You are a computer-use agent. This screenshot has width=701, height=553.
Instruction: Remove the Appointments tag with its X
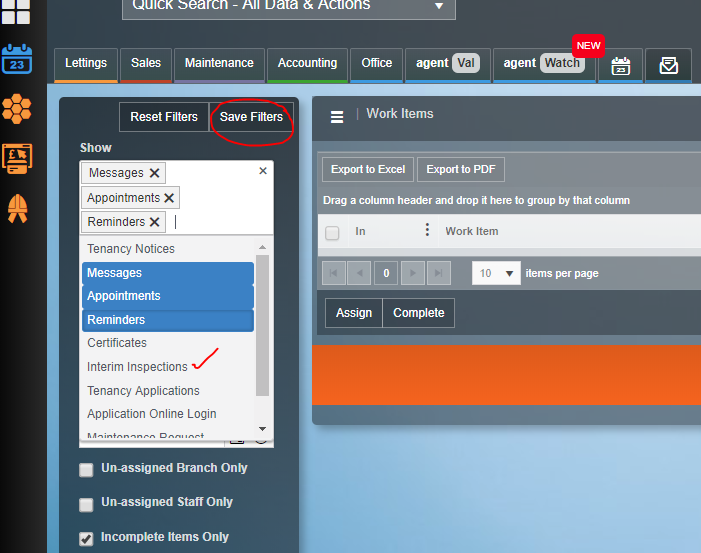tap(170, 198)
